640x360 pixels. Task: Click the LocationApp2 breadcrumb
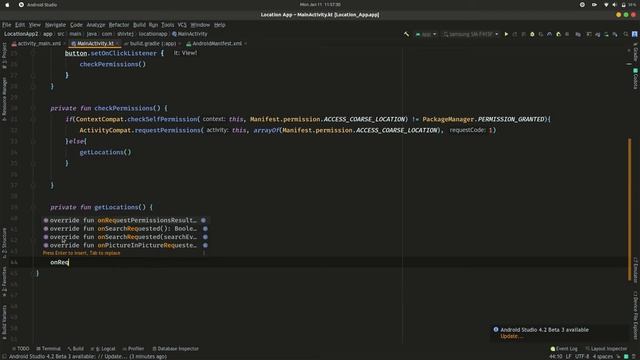coord(21,34)
